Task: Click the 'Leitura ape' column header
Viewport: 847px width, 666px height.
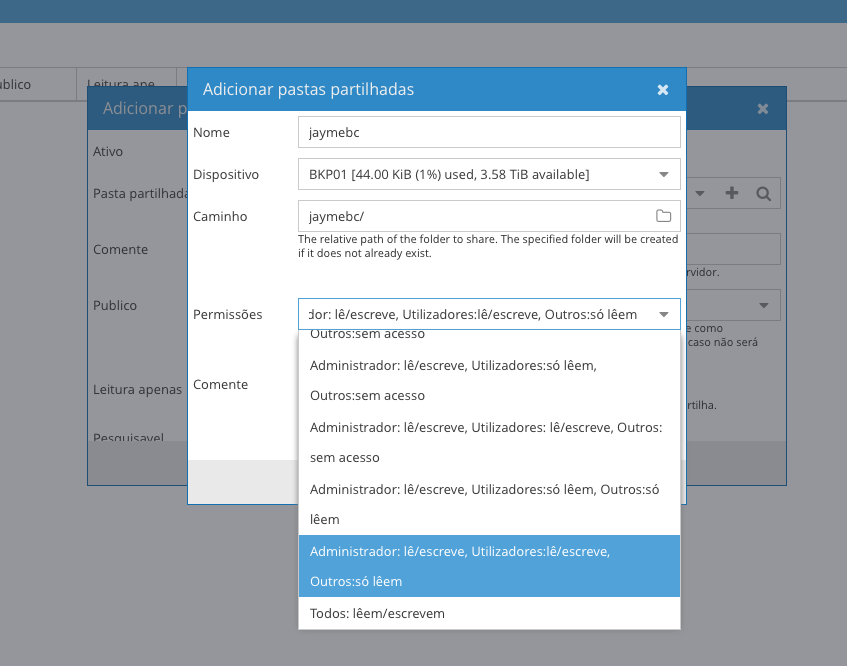Action: coord(121,85)
